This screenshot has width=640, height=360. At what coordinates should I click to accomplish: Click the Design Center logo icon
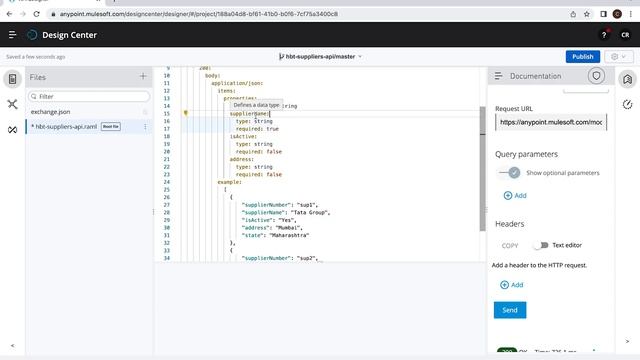32,35
